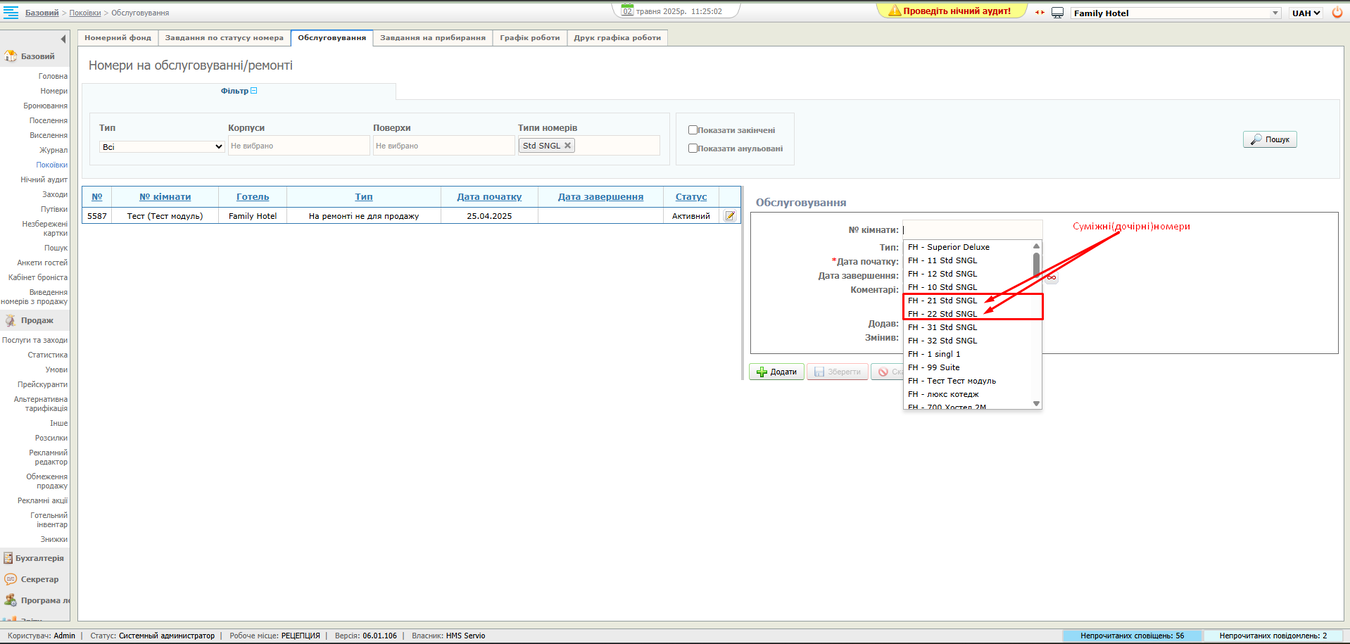Viewport: 1350px width, 644px height.
Task: Remove the Std SNGL room type tag
Action: click(568, 146)
